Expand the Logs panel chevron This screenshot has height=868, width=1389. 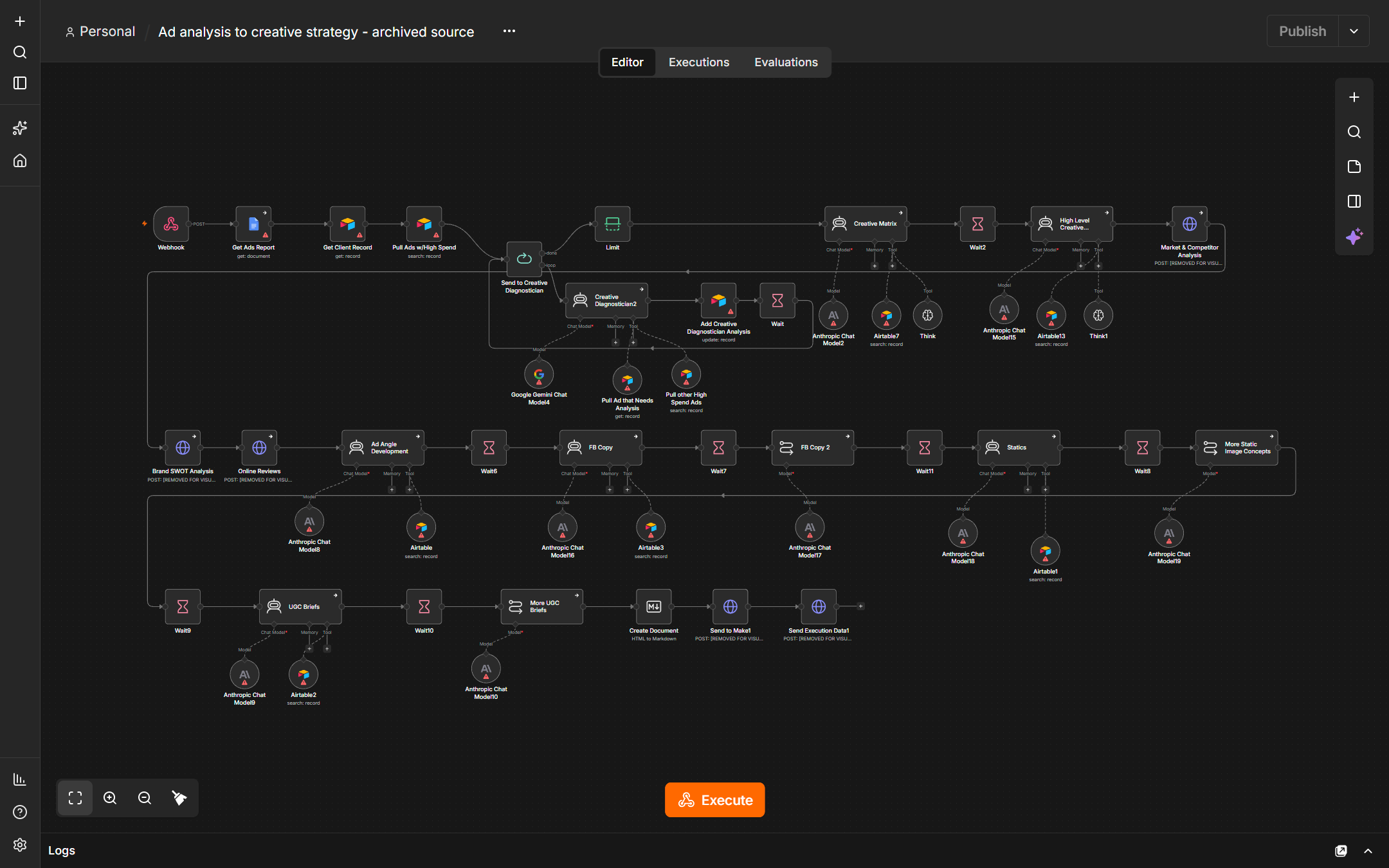1368,851
